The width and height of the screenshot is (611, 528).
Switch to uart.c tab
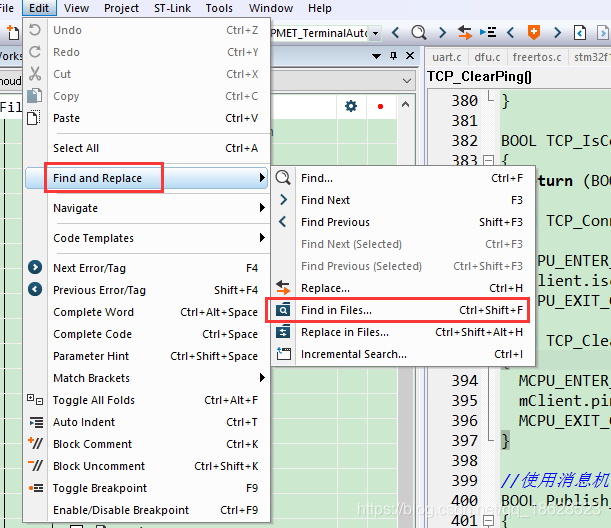pos(447,57)
